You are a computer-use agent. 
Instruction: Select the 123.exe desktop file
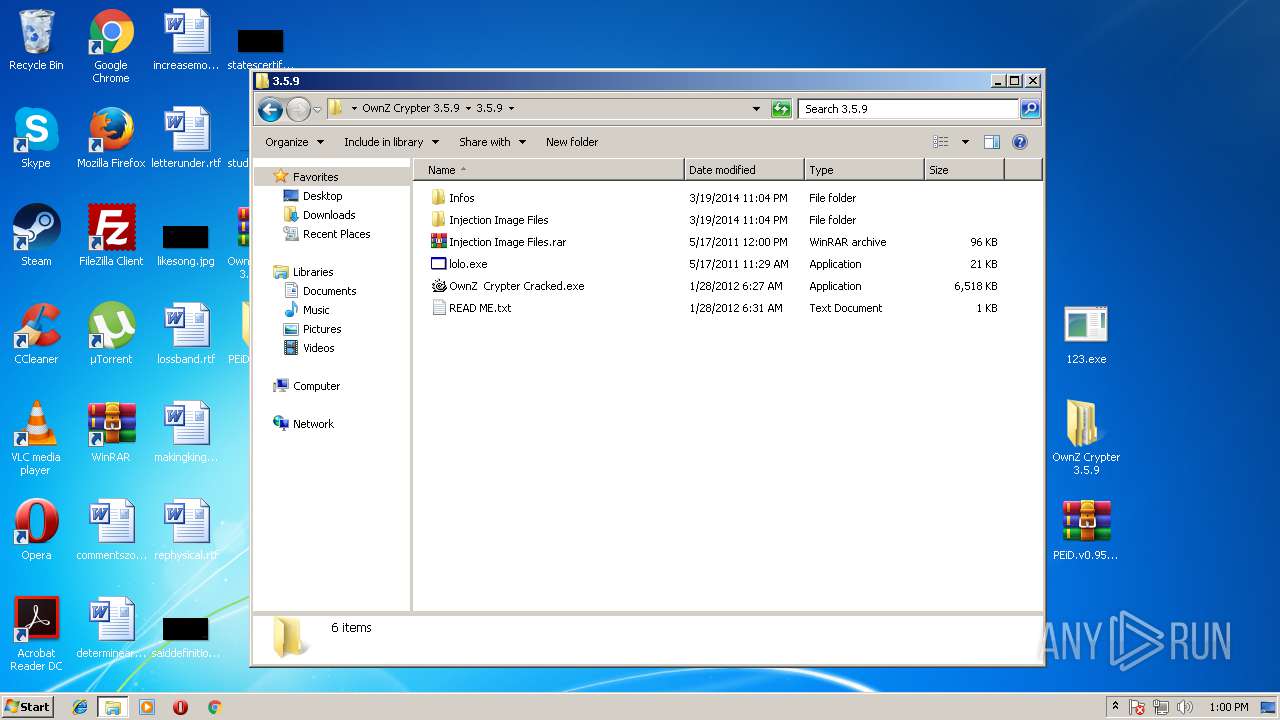pos(1086,335)
